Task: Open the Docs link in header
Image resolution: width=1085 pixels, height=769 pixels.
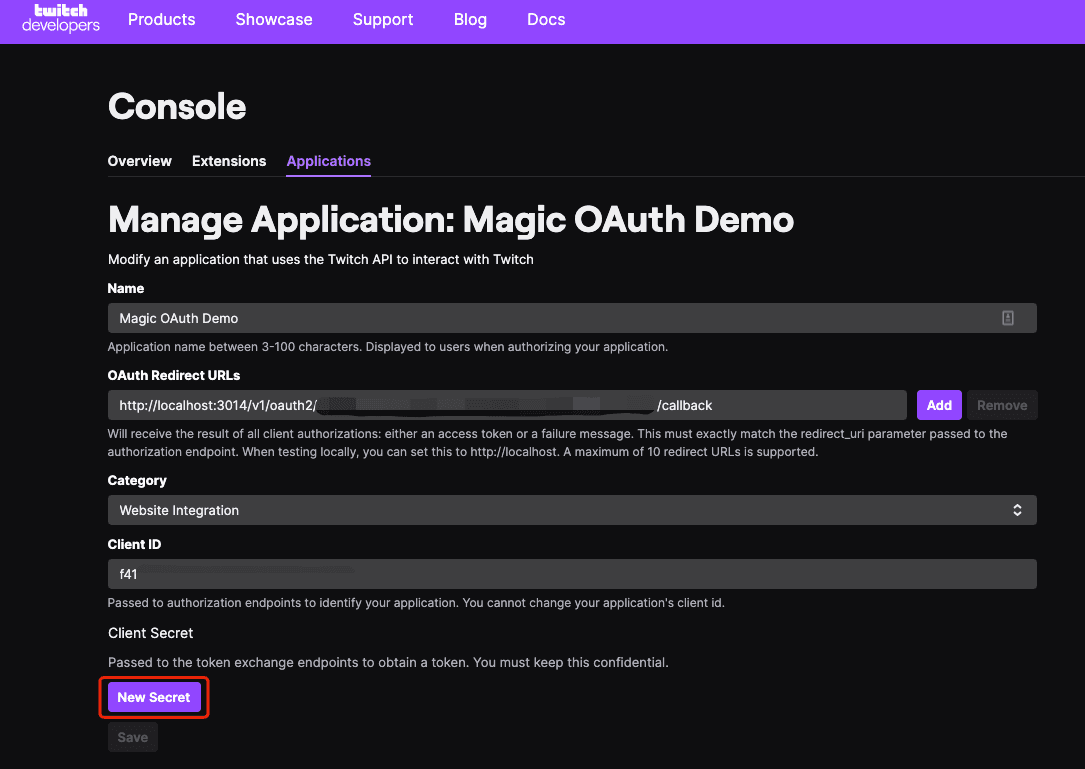Action: (546, 19)
